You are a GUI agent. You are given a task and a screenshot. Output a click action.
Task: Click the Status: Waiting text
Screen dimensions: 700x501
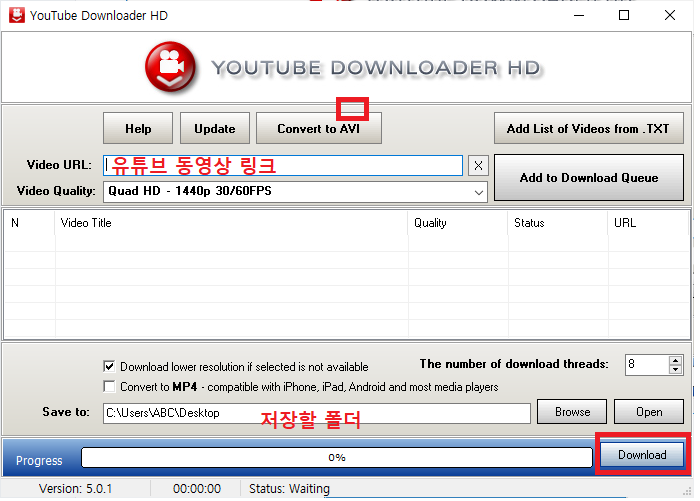[289, 489]
